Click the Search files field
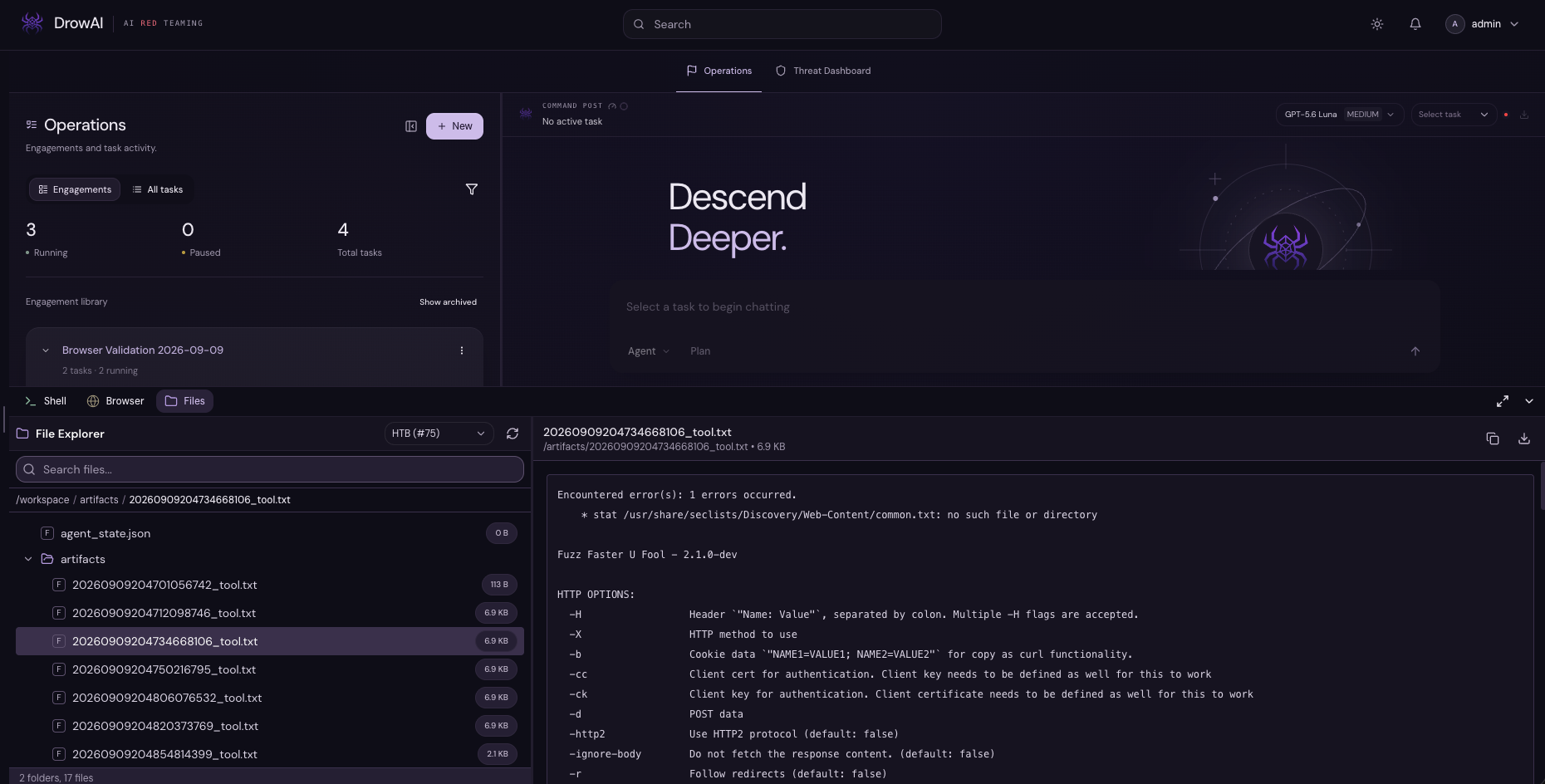Image resolution: width=1545 pixels, height=784 pixels. 270,469
